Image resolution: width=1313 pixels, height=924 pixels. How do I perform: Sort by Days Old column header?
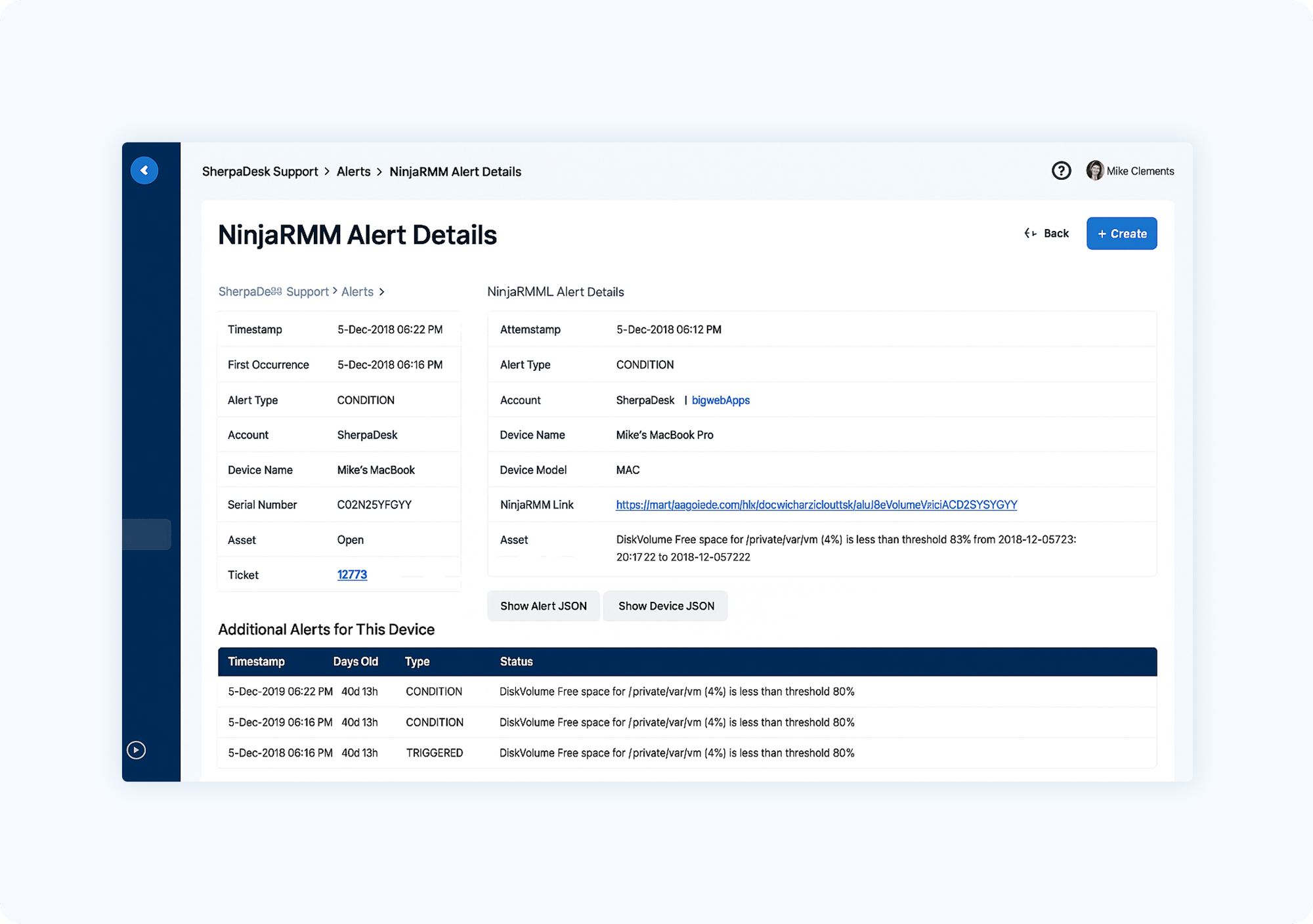[355, 661]
